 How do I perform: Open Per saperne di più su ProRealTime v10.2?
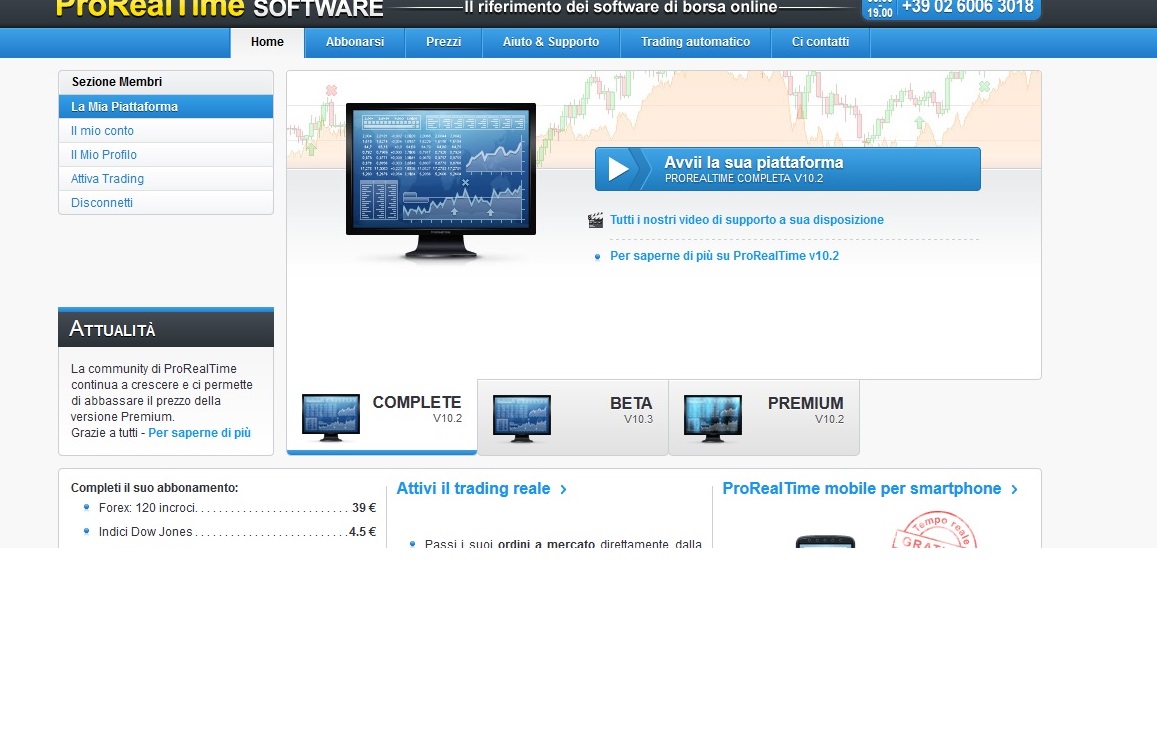[x=724, y=256]
